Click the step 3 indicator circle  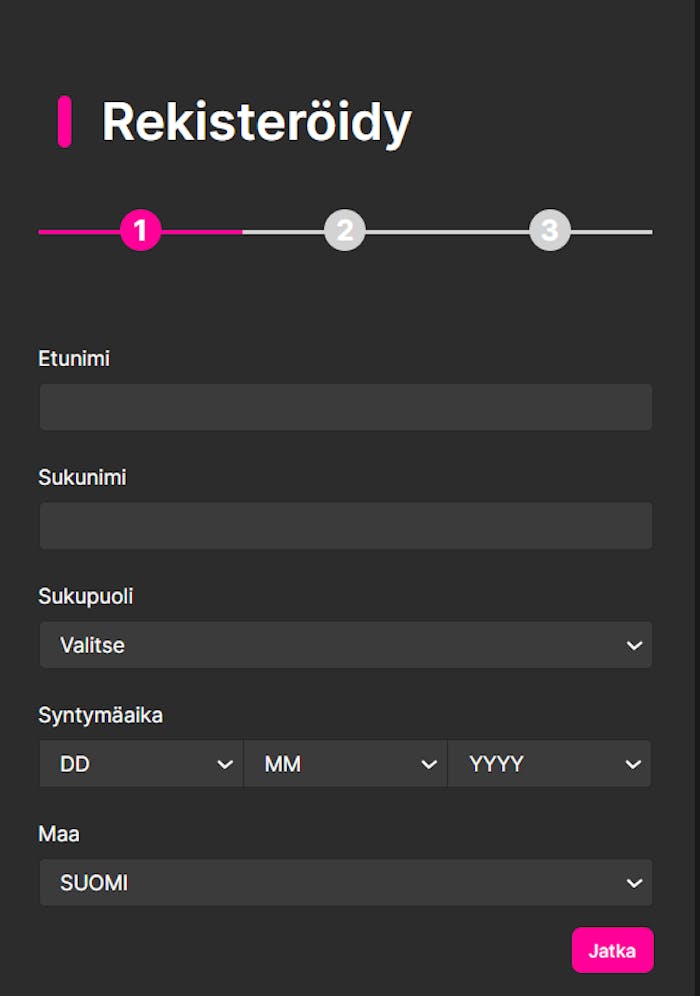click(x=550, y=231)
